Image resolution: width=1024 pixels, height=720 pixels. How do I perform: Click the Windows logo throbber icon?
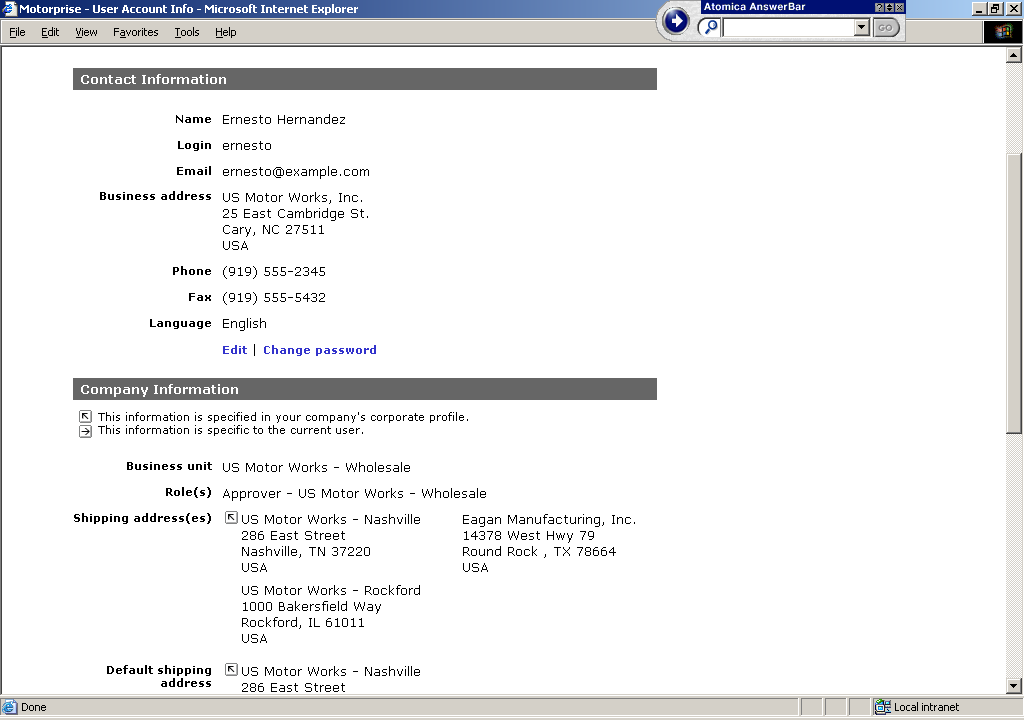[1002, 31]
